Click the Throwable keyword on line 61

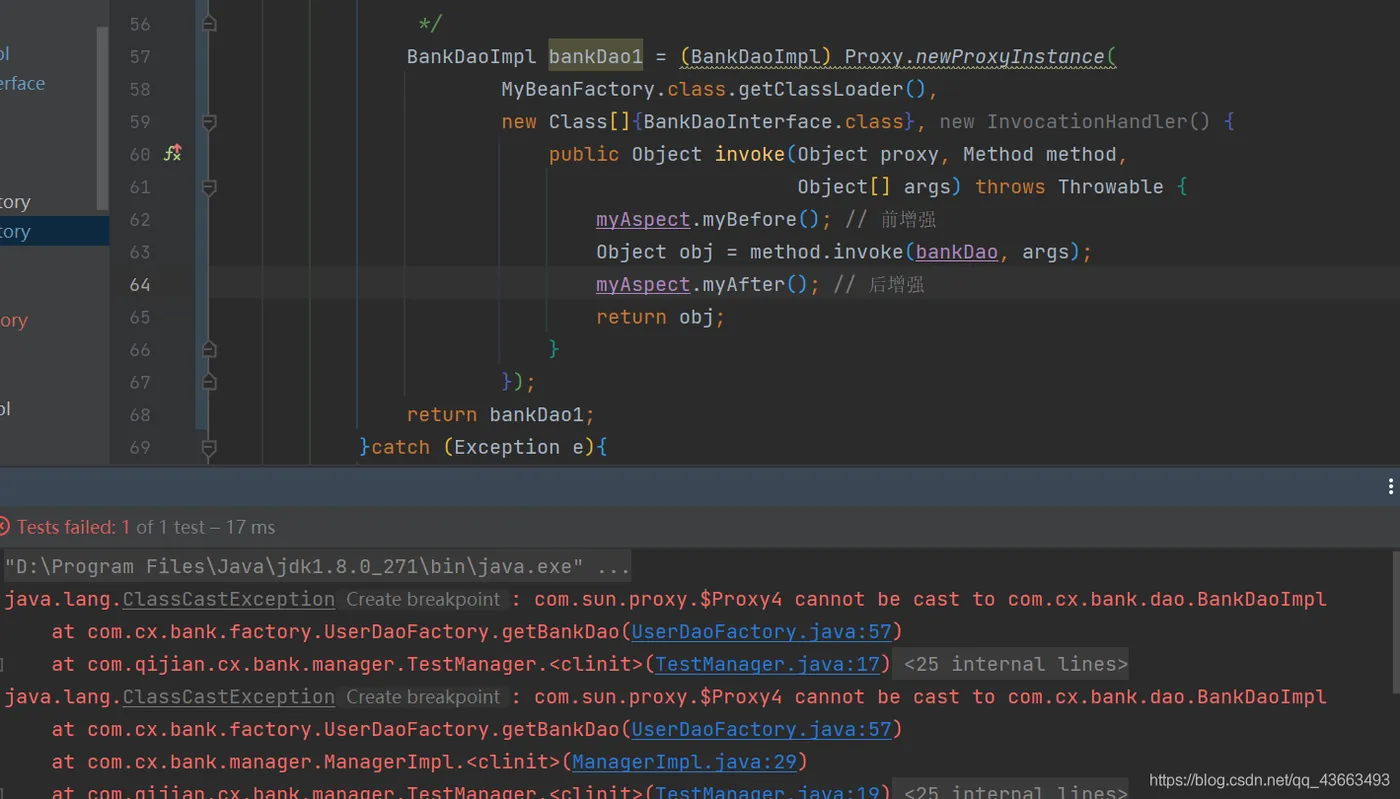1110,187
